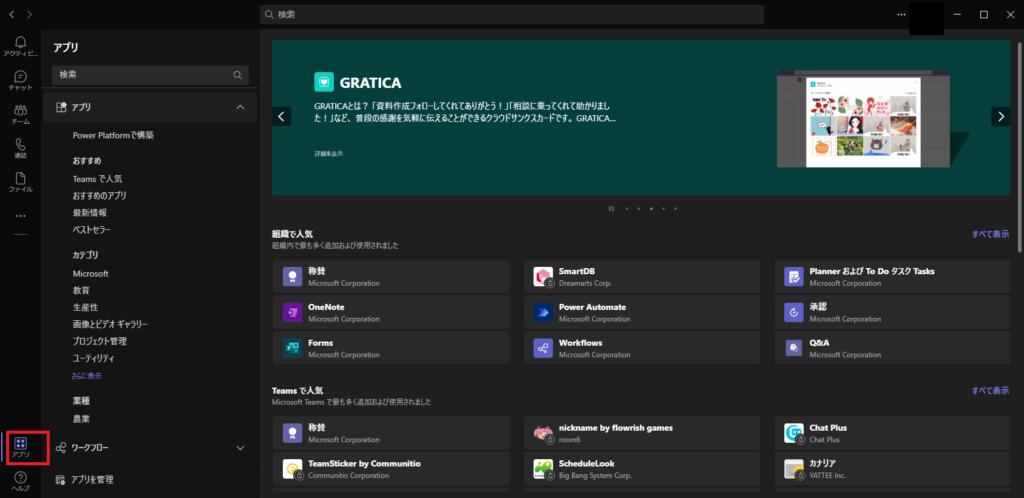Viewport: 1024px width, 498px height.
Task: Jump to the last banner carousel dot
Action: [x=675, y=209]
